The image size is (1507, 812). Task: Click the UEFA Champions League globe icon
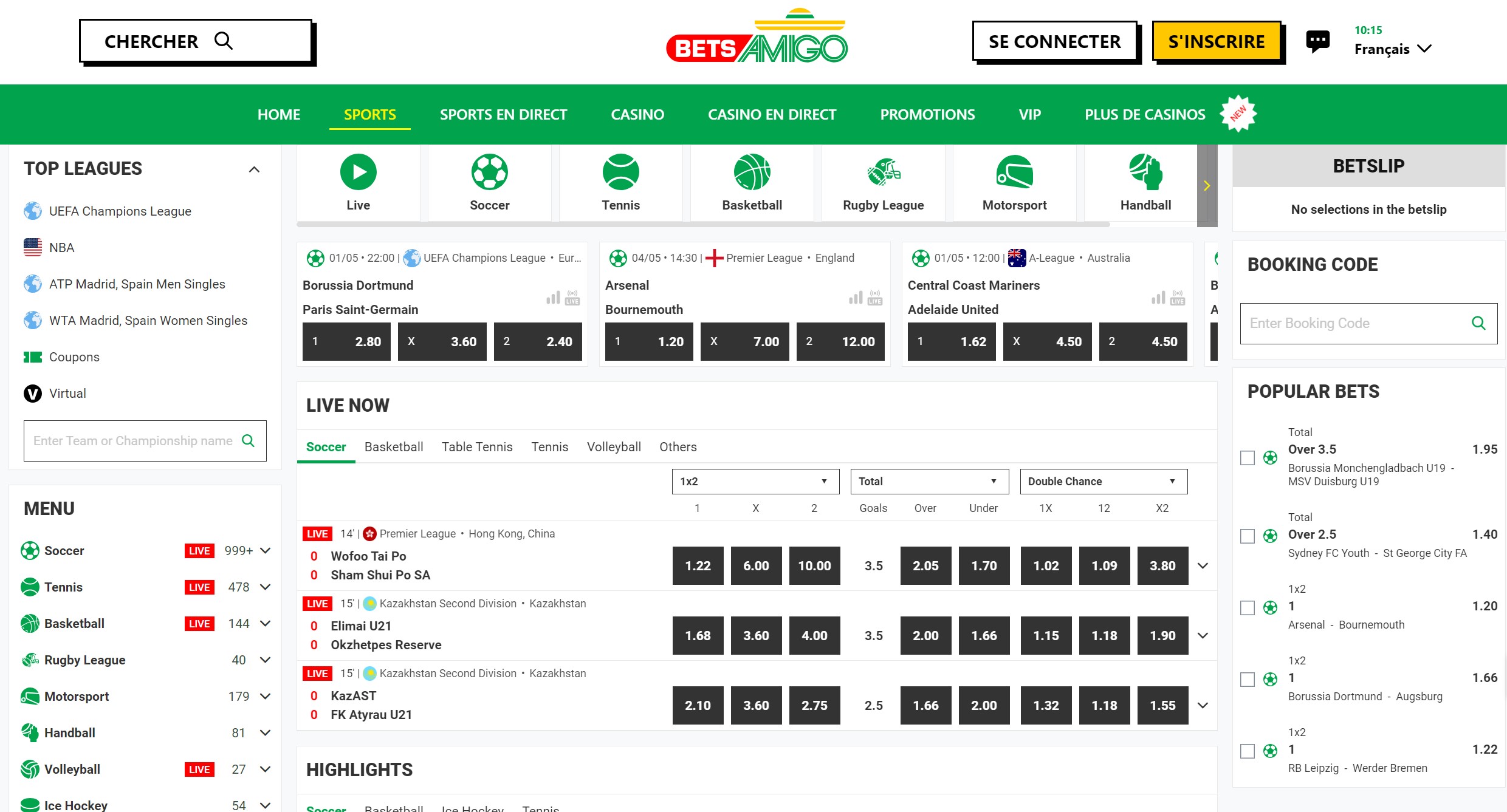pos(33,211)
